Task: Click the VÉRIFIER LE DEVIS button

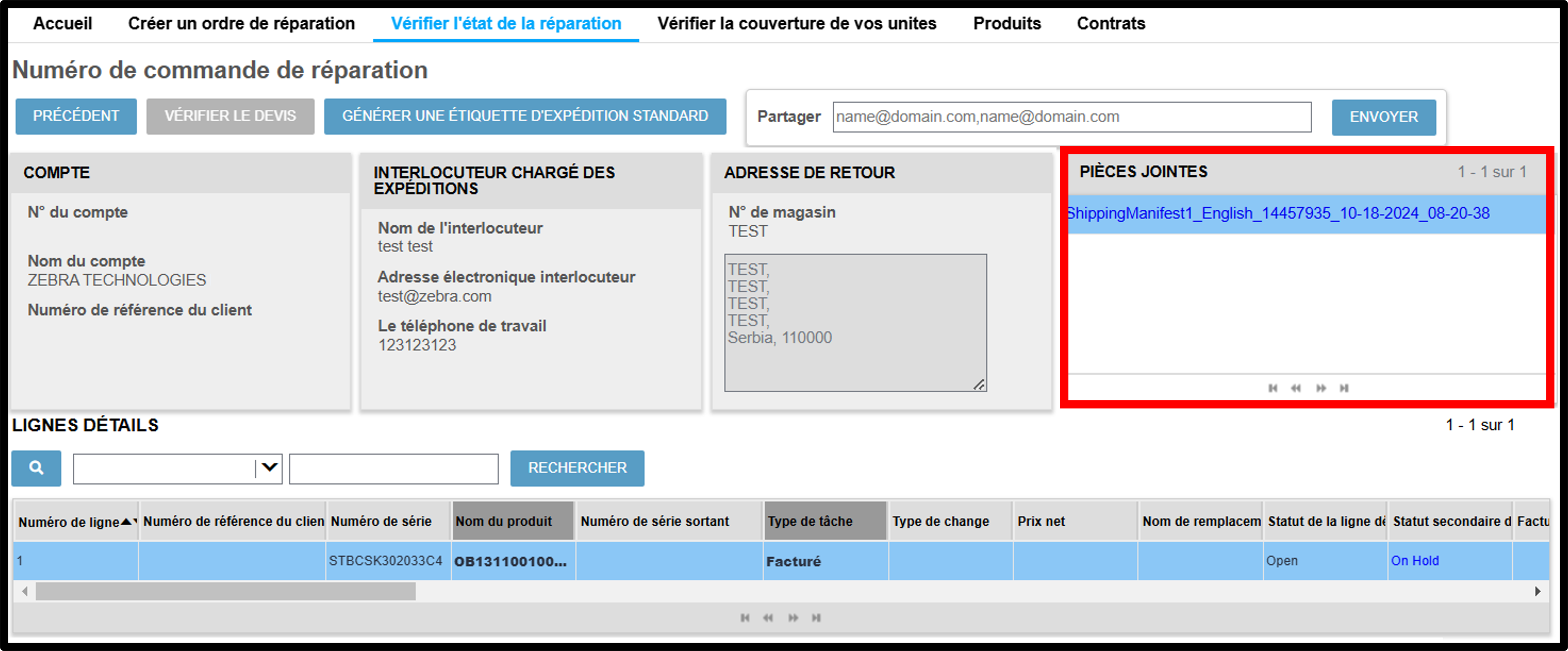Action: coord(230,116)
